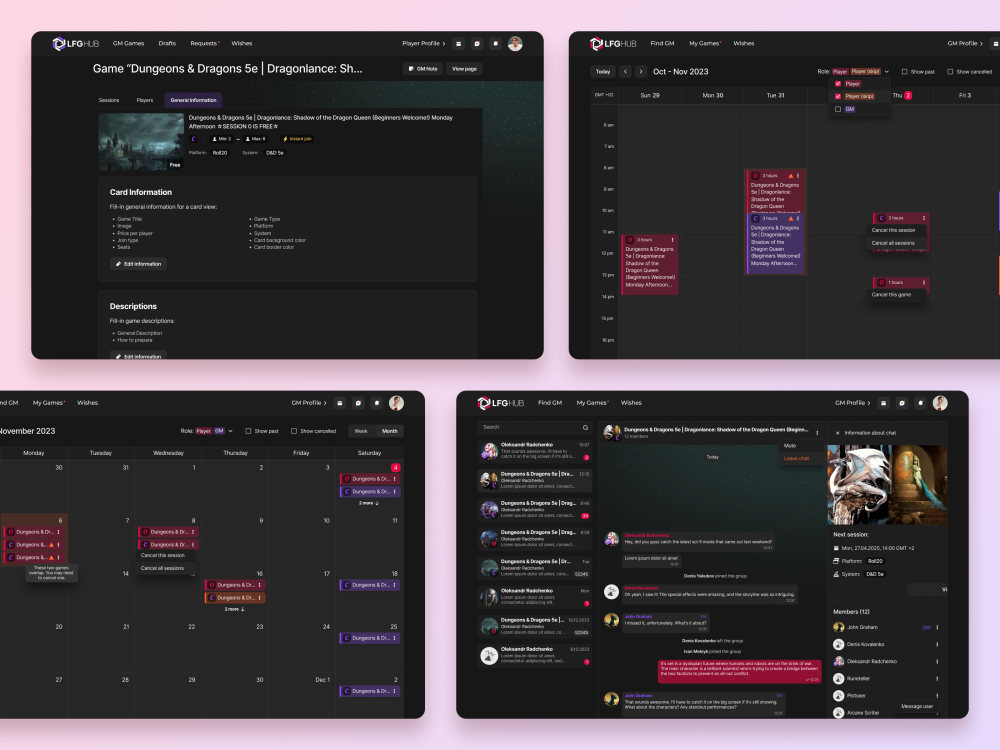Toggle Show cancelled checkbox in month calendar

(x=294, y=431)
